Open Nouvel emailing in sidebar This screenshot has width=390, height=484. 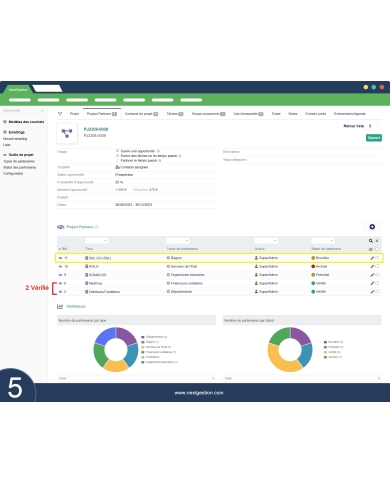pyautogui.click(x=15, y=139)
